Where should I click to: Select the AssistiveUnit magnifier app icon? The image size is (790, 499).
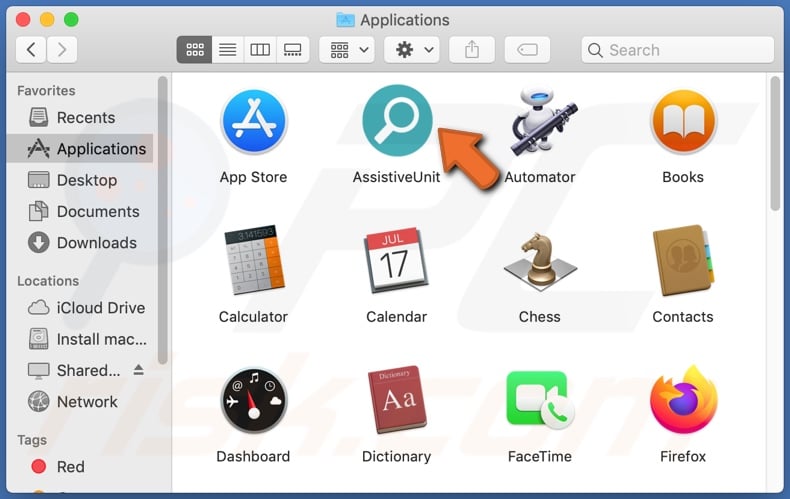pos(397,120)
